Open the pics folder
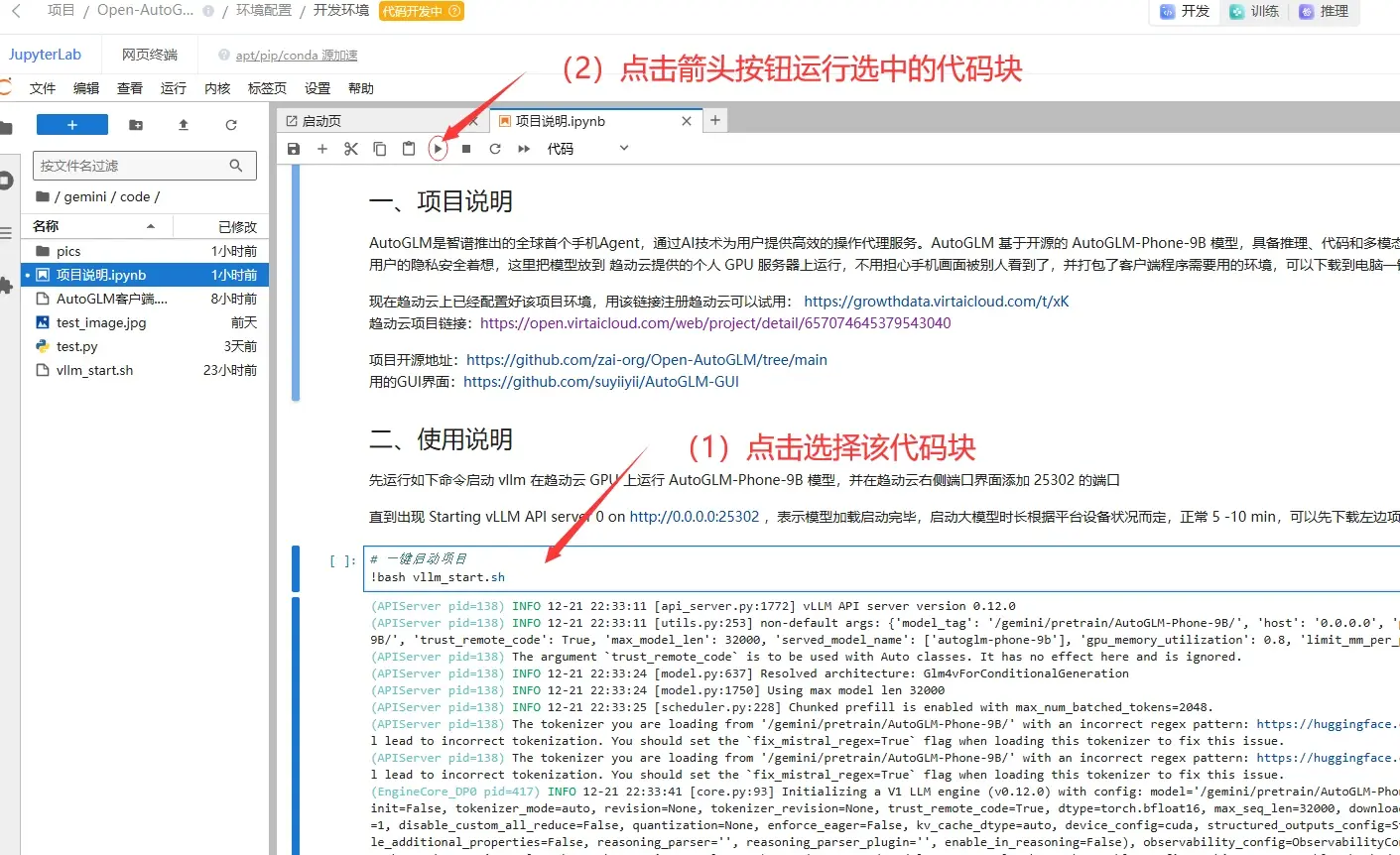Viewport: 1400px width, 855px height. tap(146, 251)
